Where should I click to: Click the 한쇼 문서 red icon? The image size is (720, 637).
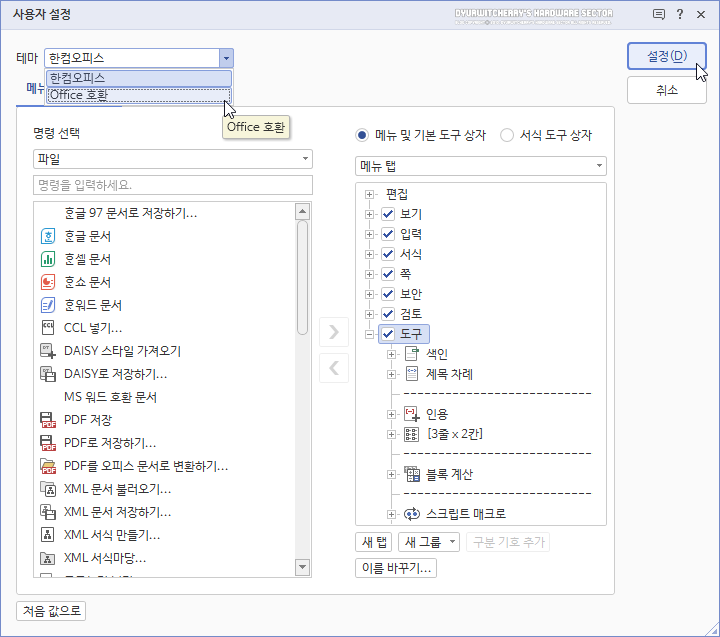(48, 282)
